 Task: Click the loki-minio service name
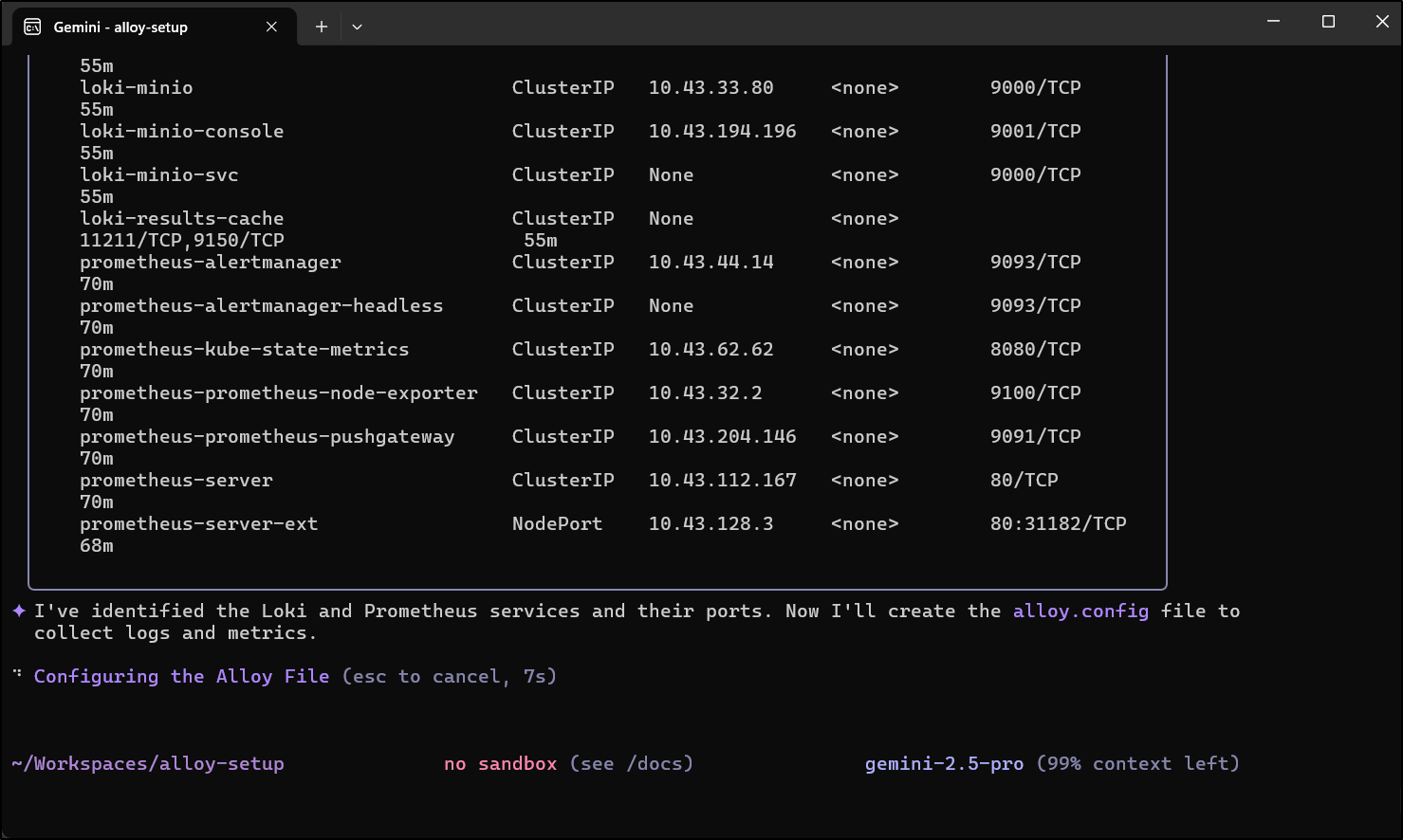click(137, 88)
